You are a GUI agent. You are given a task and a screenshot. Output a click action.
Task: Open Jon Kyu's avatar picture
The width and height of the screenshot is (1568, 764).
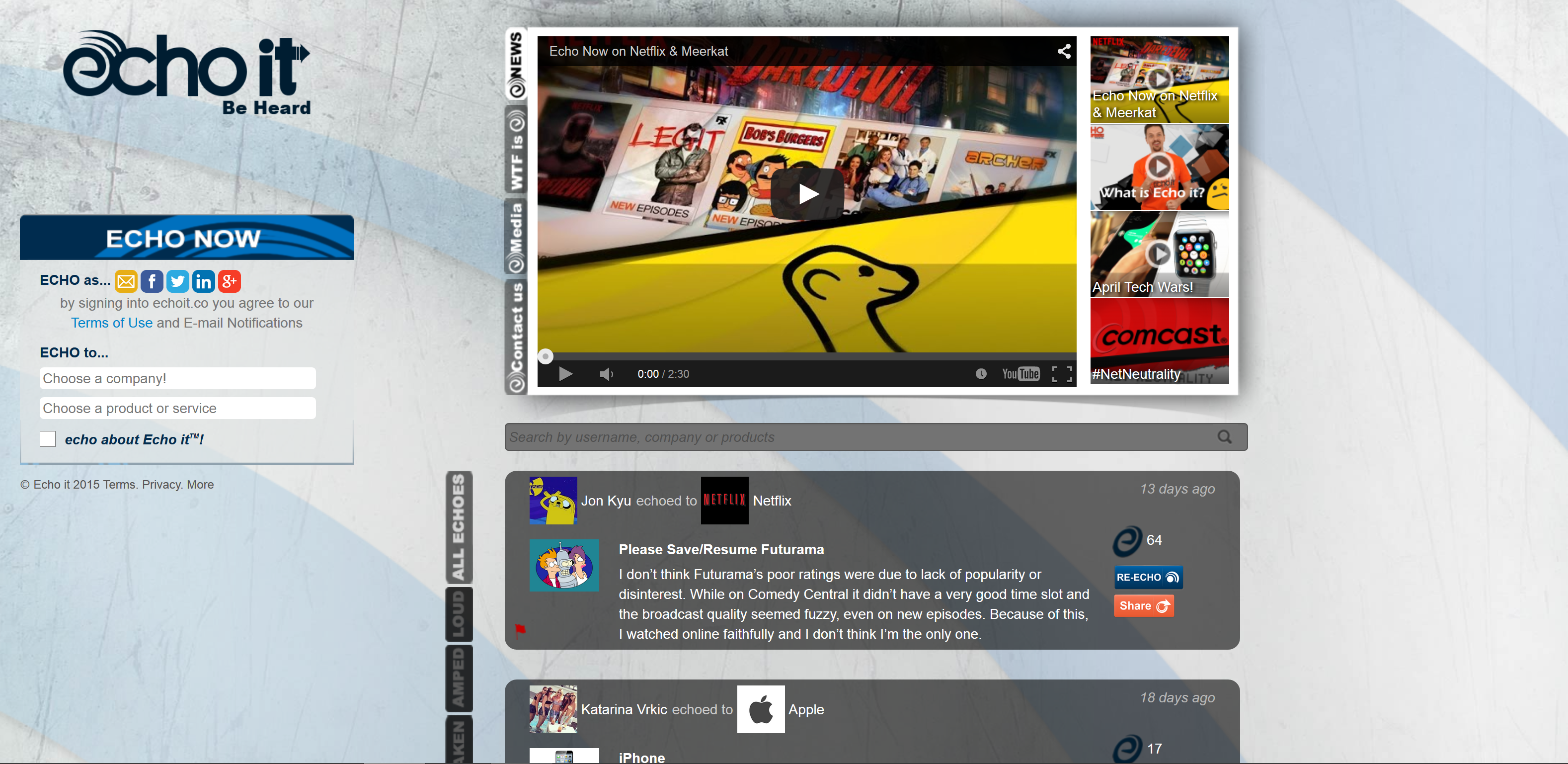pyautogui.click(x=552, y=501)
